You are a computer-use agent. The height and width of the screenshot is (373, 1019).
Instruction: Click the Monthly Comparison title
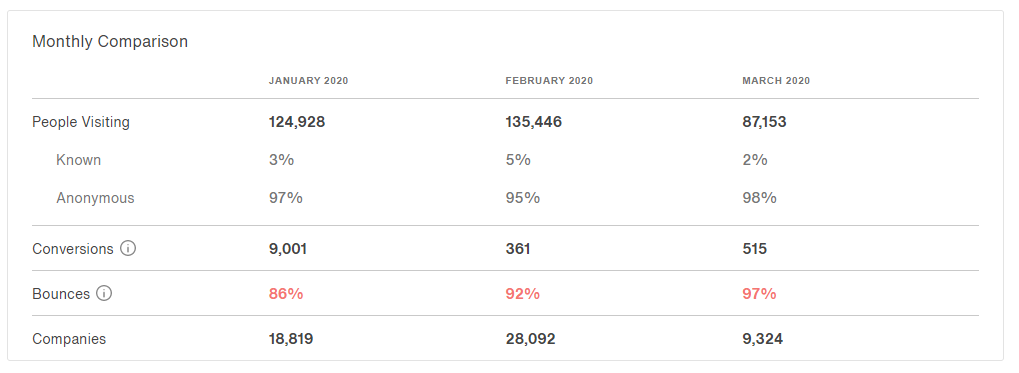[110, 42]
